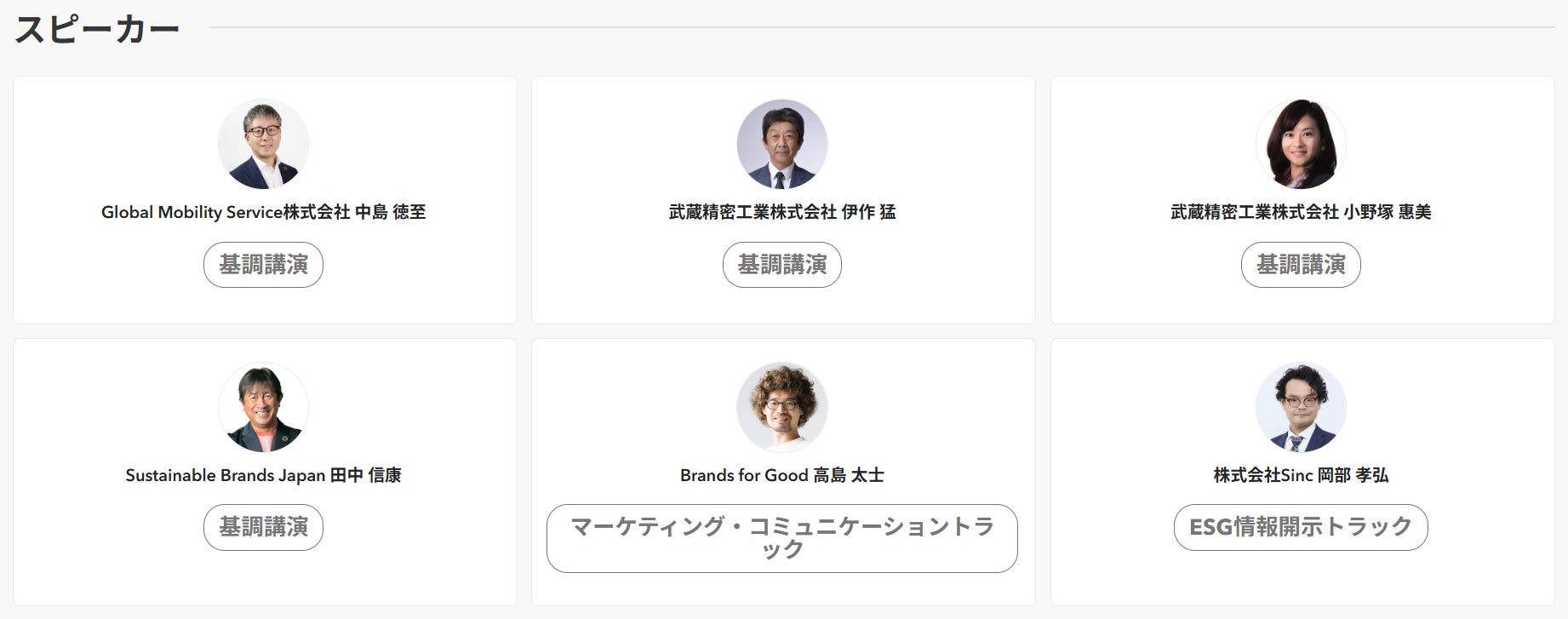
Task: Open Sustainable Brands Japan 田中 信康 name link
Action: point(263,475)
